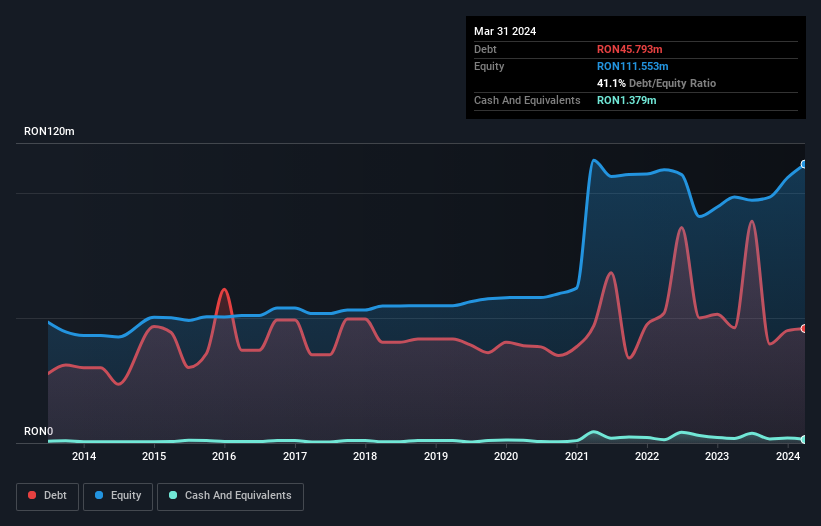Select the 2017 x-axis label
Image resolution: width=821 pixels, height=526 pixels.
295,456
